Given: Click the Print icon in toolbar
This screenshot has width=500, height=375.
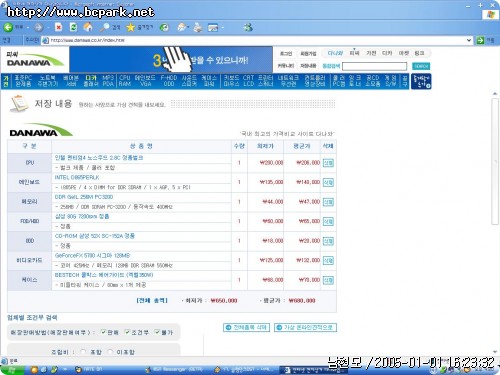Looking at the screenshot, I should point(198,27).
